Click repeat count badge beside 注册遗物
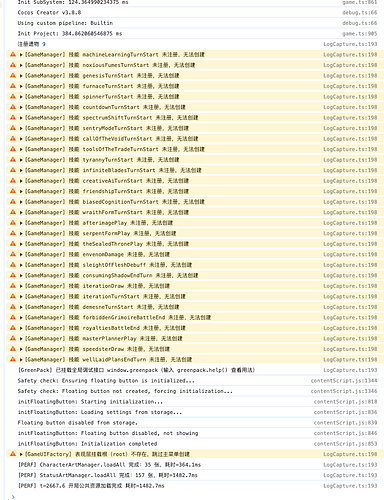This screenshot has width=384, height=500. click(44, 44)
